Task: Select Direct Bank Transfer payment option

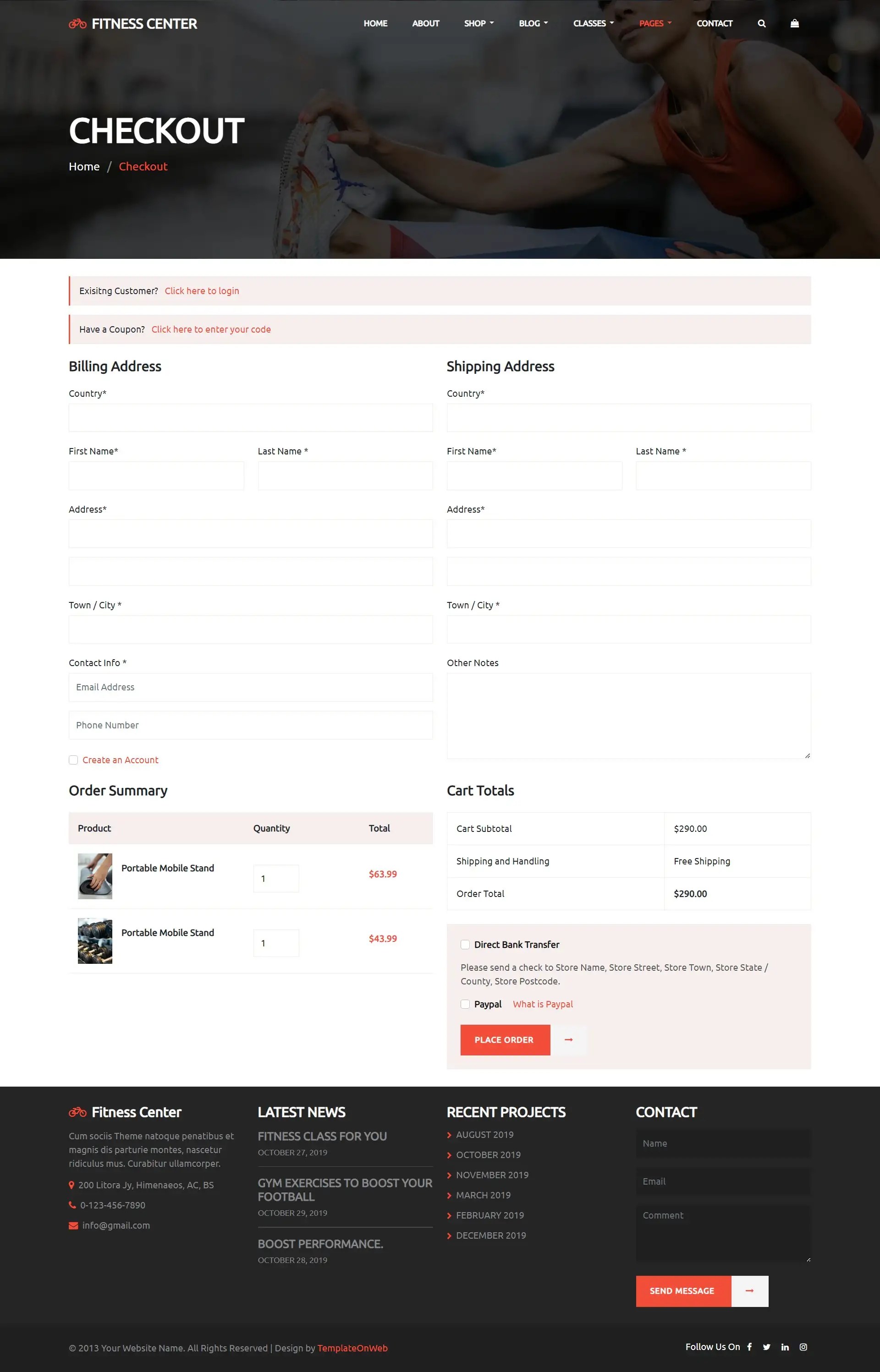Action: [465, 944]
